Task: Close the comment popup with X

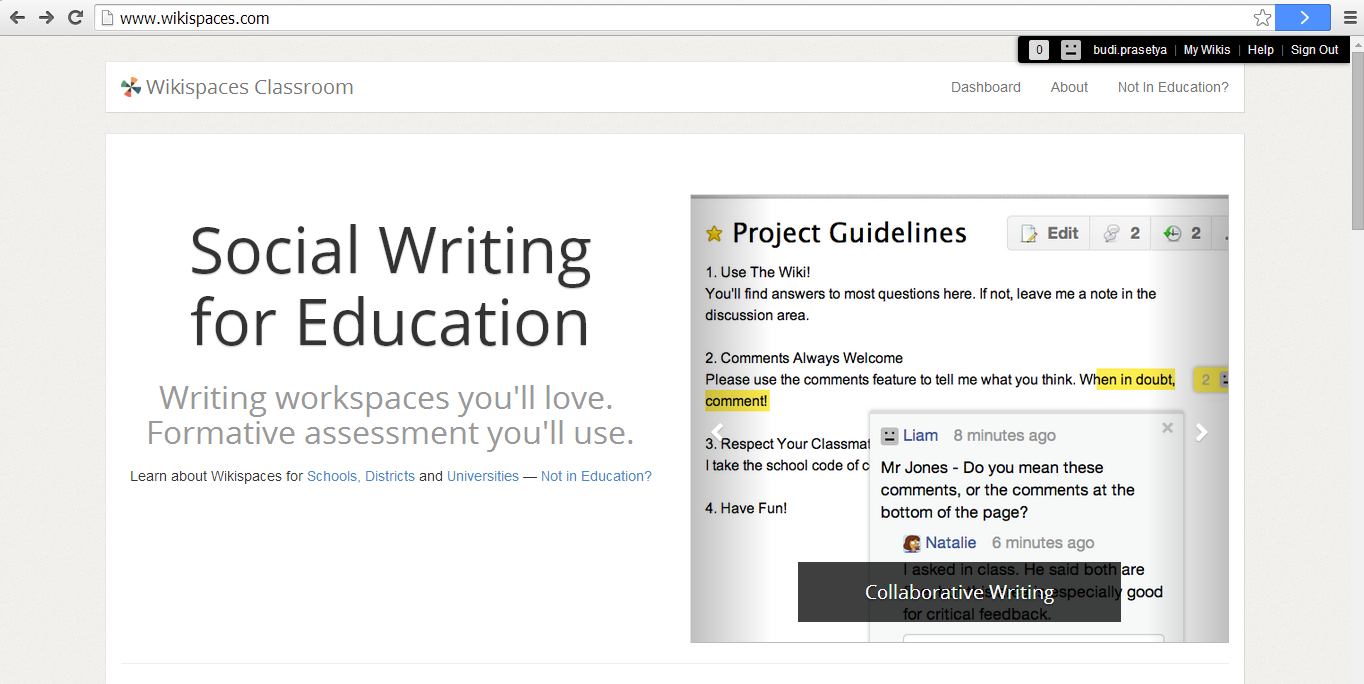Action: pyautogui.click(x=1167, y=428)
